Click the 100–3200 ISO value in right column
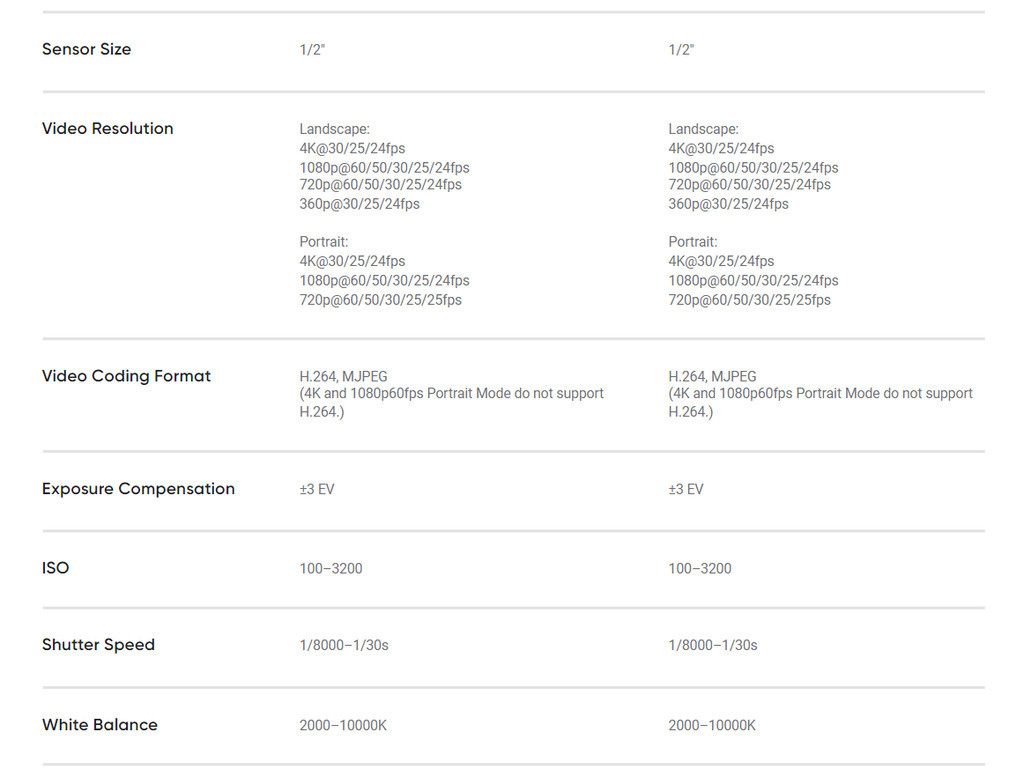 click(699, 569)
